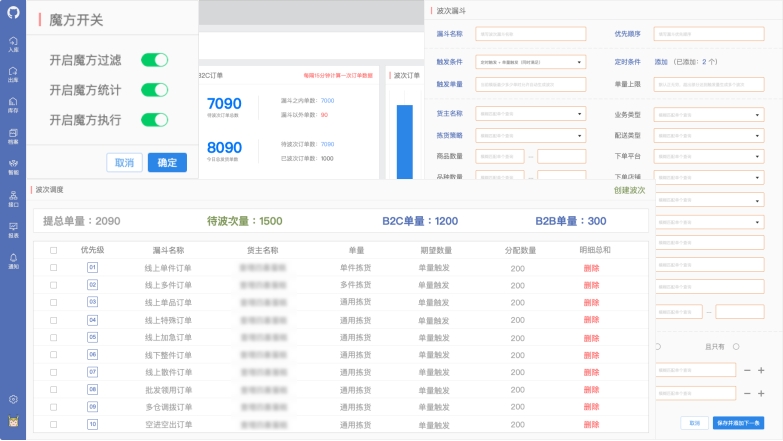Open 入库 in the left sidebar
Screen dimensions: 783x441
click(13, 44)
